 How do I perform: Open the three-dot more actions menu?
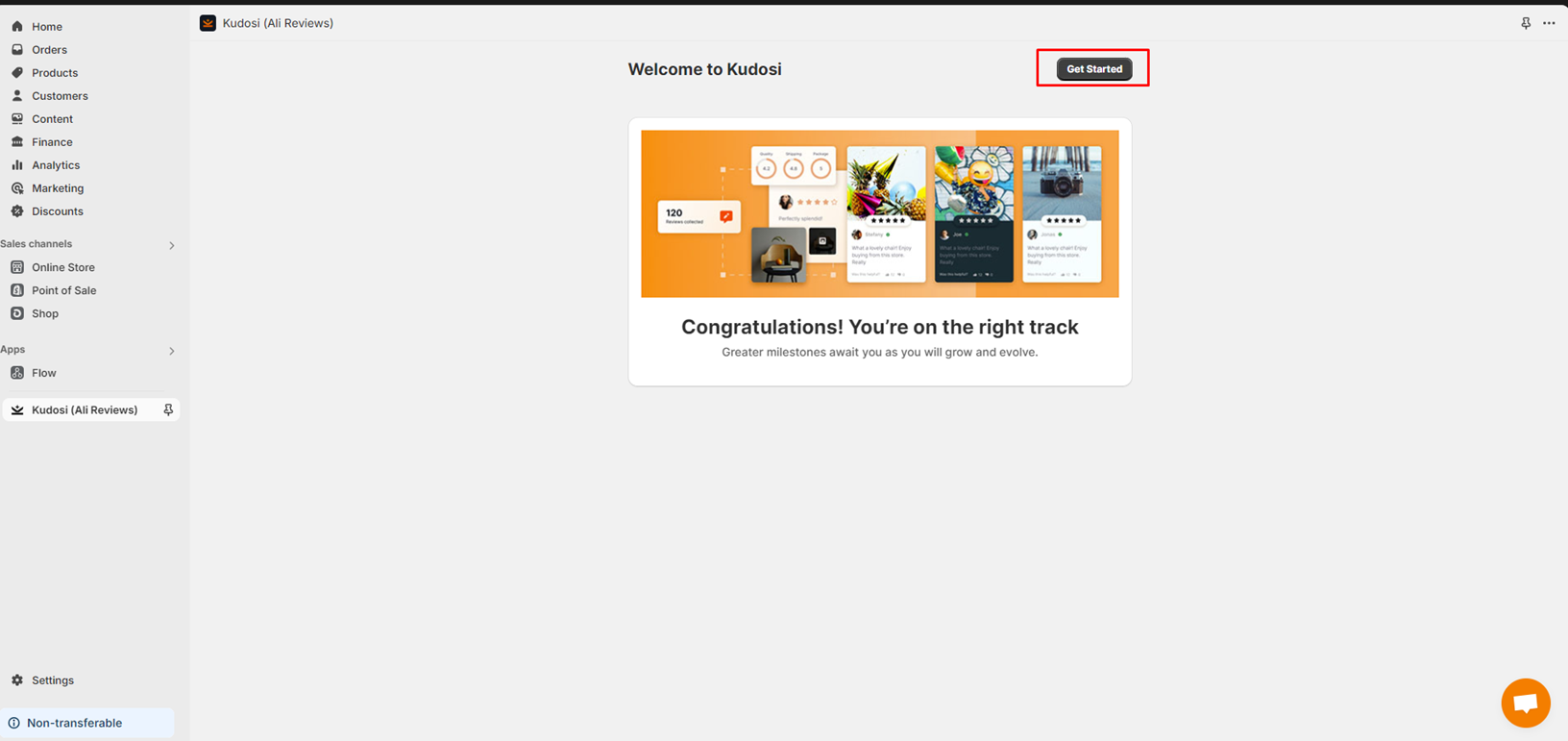[x=1549, y=23]
